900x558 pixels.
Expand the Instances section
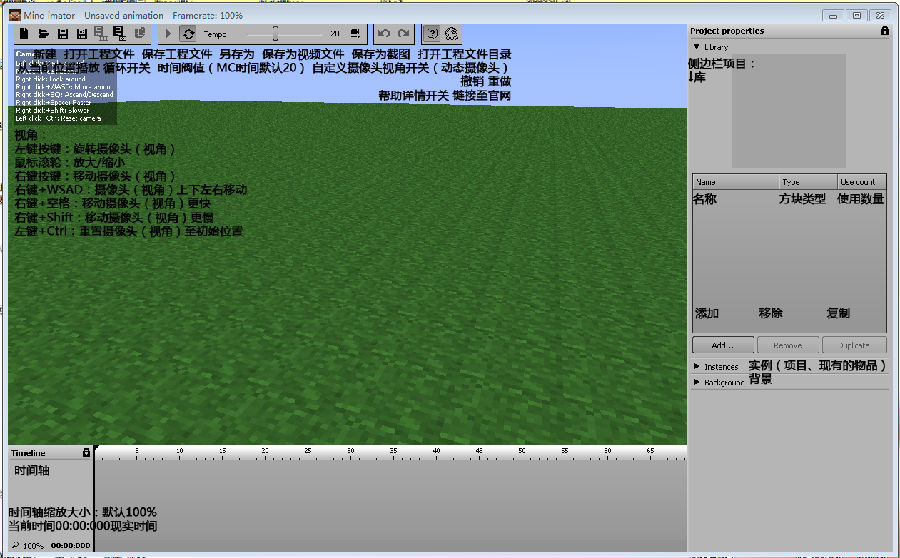[696, 366]
